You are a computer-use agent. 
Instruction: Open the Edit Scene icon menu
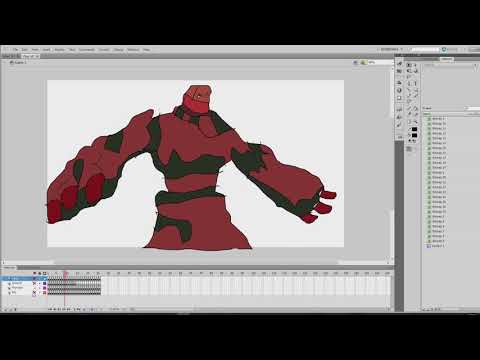click(x=356, y=62)
